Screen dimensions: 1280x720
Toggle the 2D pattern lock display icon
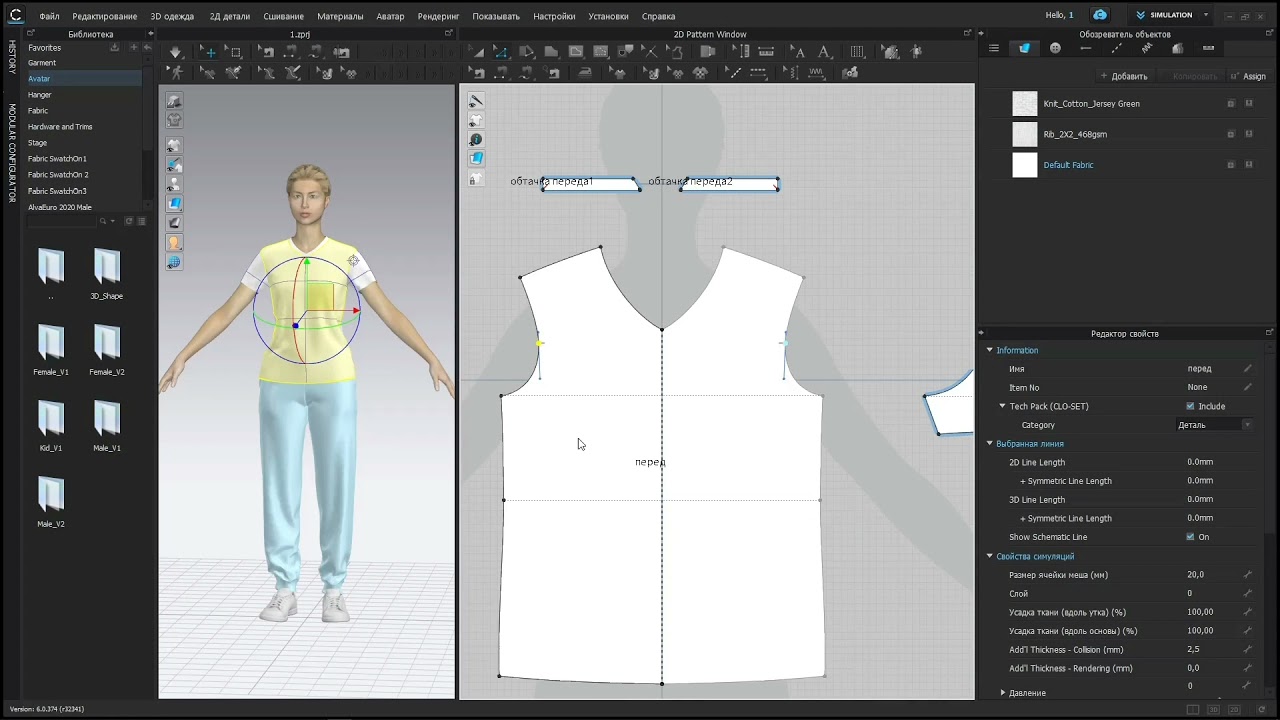tap(476, 178)
